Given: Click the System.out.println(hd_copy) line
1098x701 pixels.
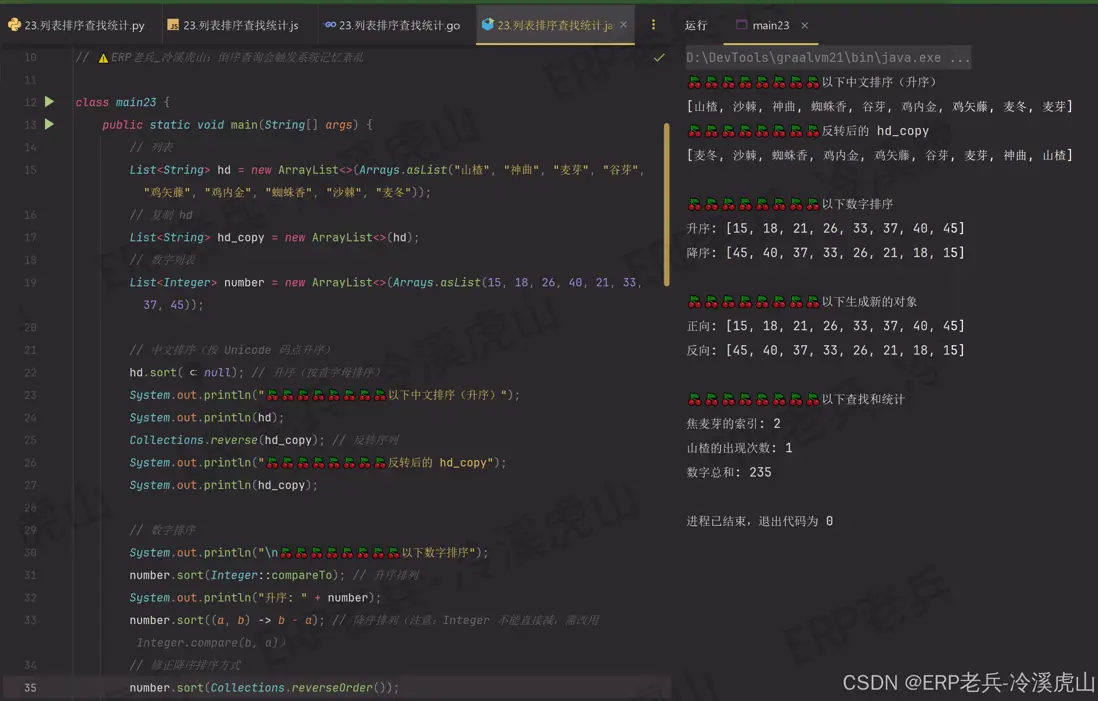Looking at the screenshot, I should coord(223,485).
